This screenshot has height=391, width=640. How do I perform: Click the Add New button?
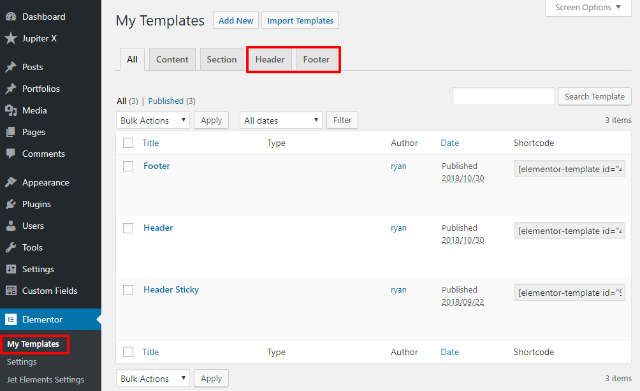click(236, 20)
